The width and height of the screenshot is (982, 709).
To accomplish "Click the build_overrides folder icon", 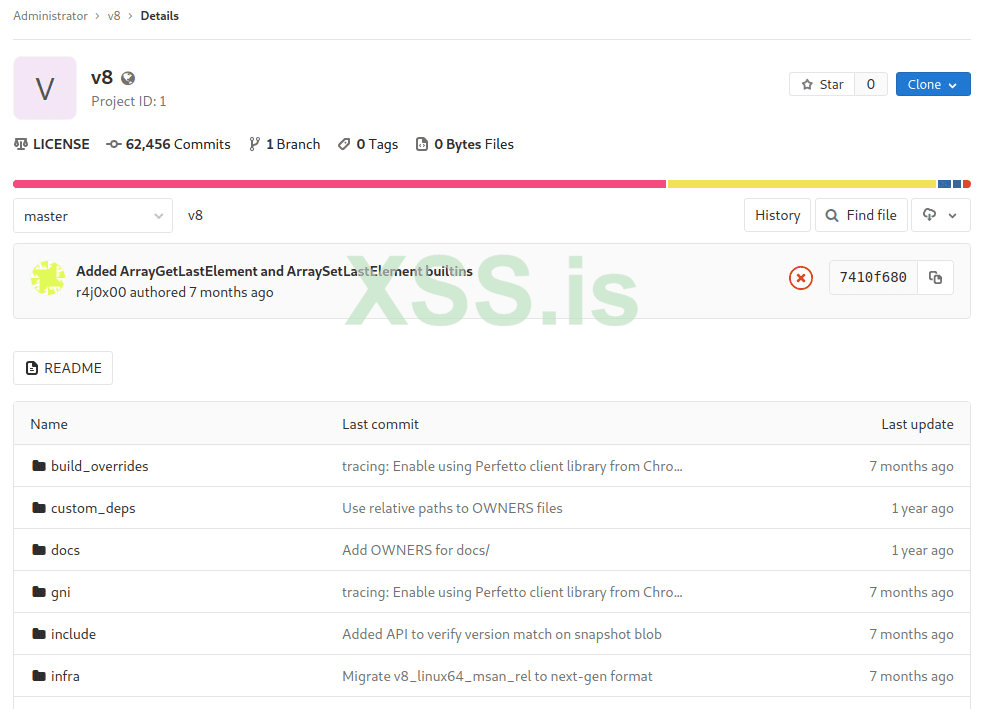I will (39, 465).
